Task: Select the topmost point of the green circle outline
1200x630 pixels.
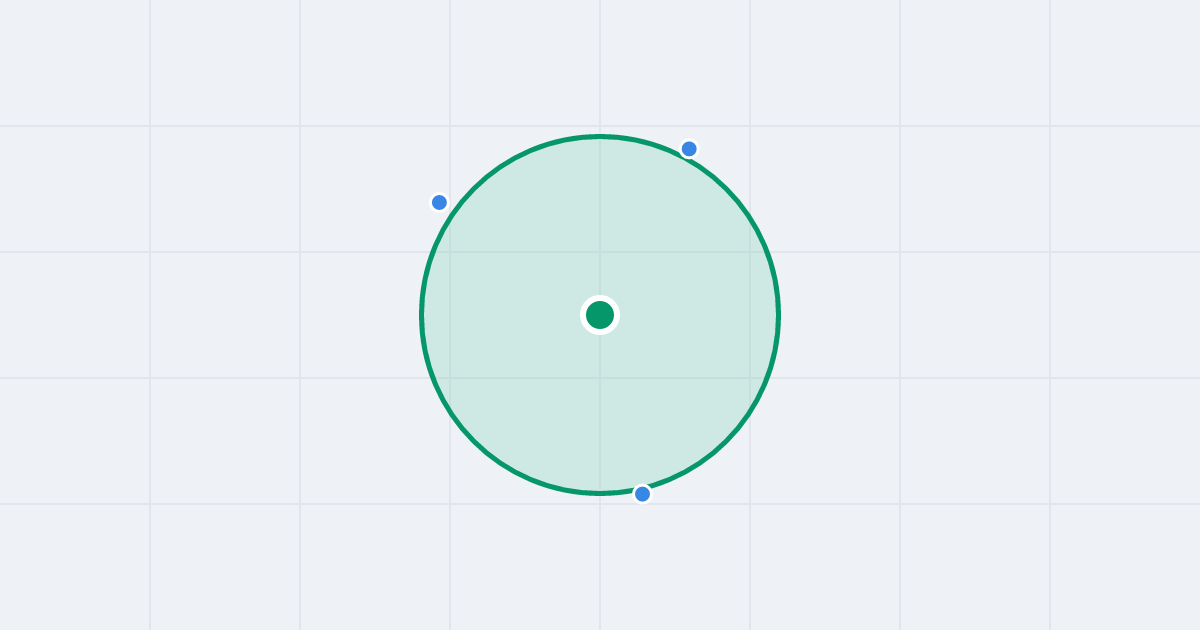Action: [x=600, y=137]
